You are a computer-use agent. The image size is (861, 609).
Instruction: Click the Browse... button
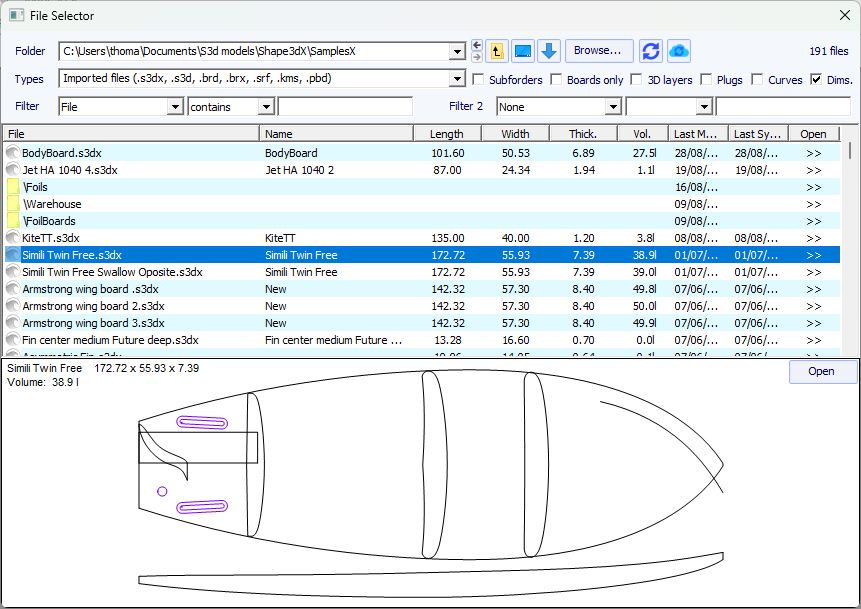(598, 51)
